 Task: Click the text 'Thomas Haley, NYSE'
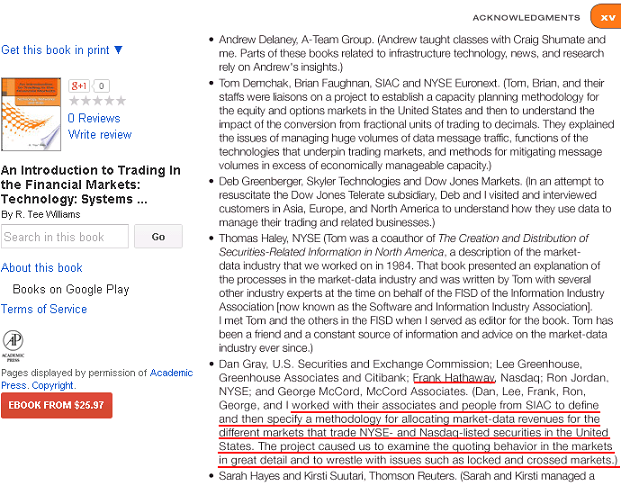[x=270, y=238]
